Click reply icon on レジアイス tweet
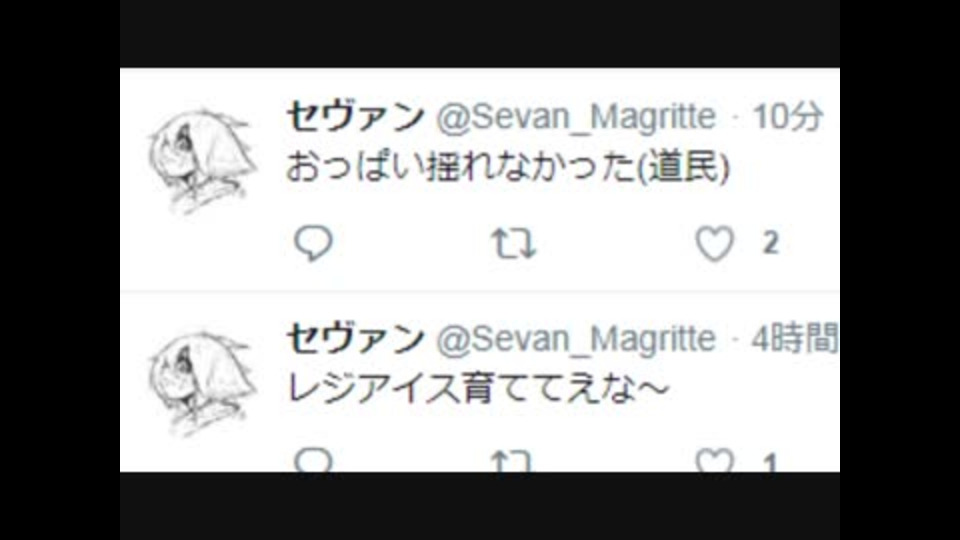Image resolution: width=960 pixels, height=540 pixels. click(x=313, y=459)
